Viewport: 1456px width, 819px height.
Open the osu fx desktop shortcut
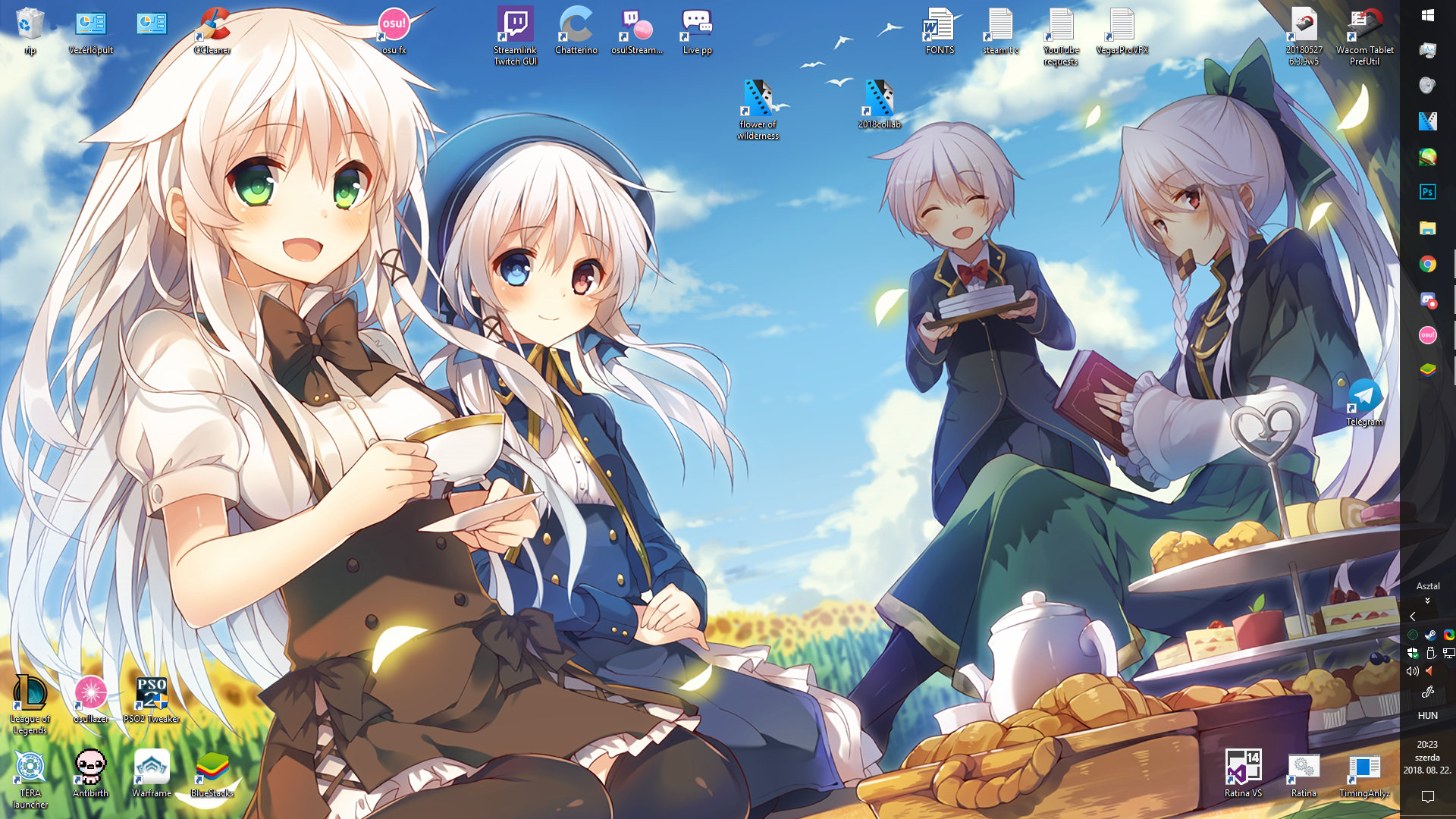(394, 30)
